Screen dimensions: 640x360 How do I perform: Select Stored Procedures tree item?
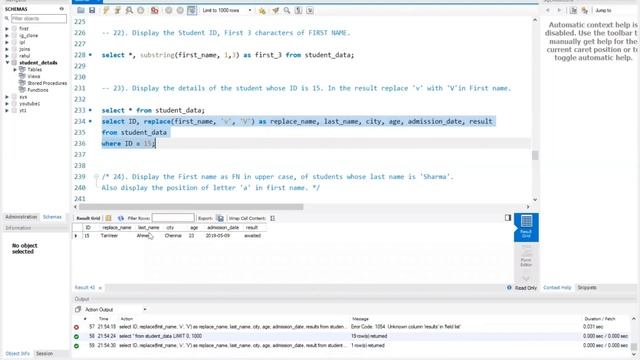[x=47, y=83]
